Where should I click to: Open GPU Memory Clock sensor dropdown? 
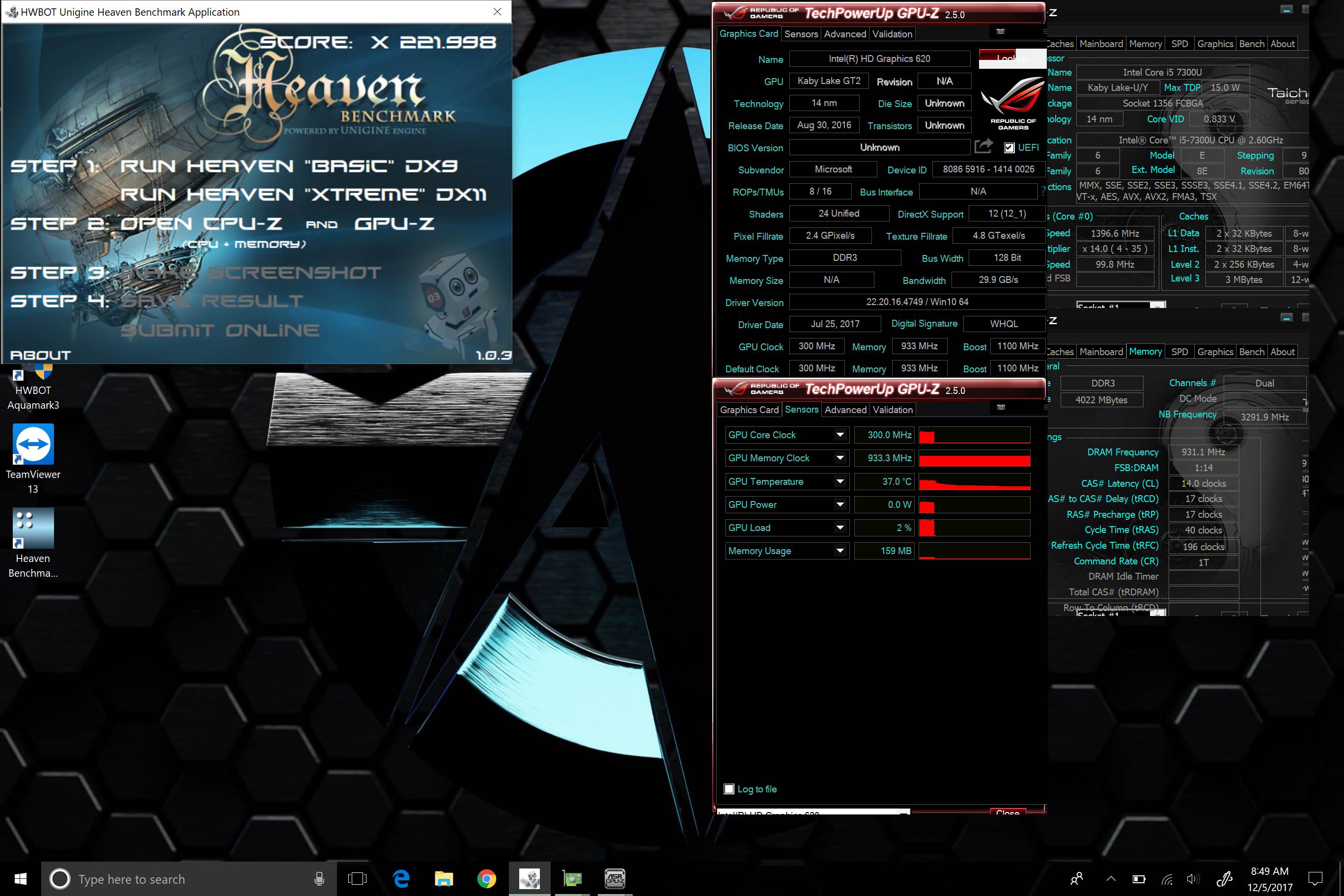pyautogui.click(x=840, y=458)
